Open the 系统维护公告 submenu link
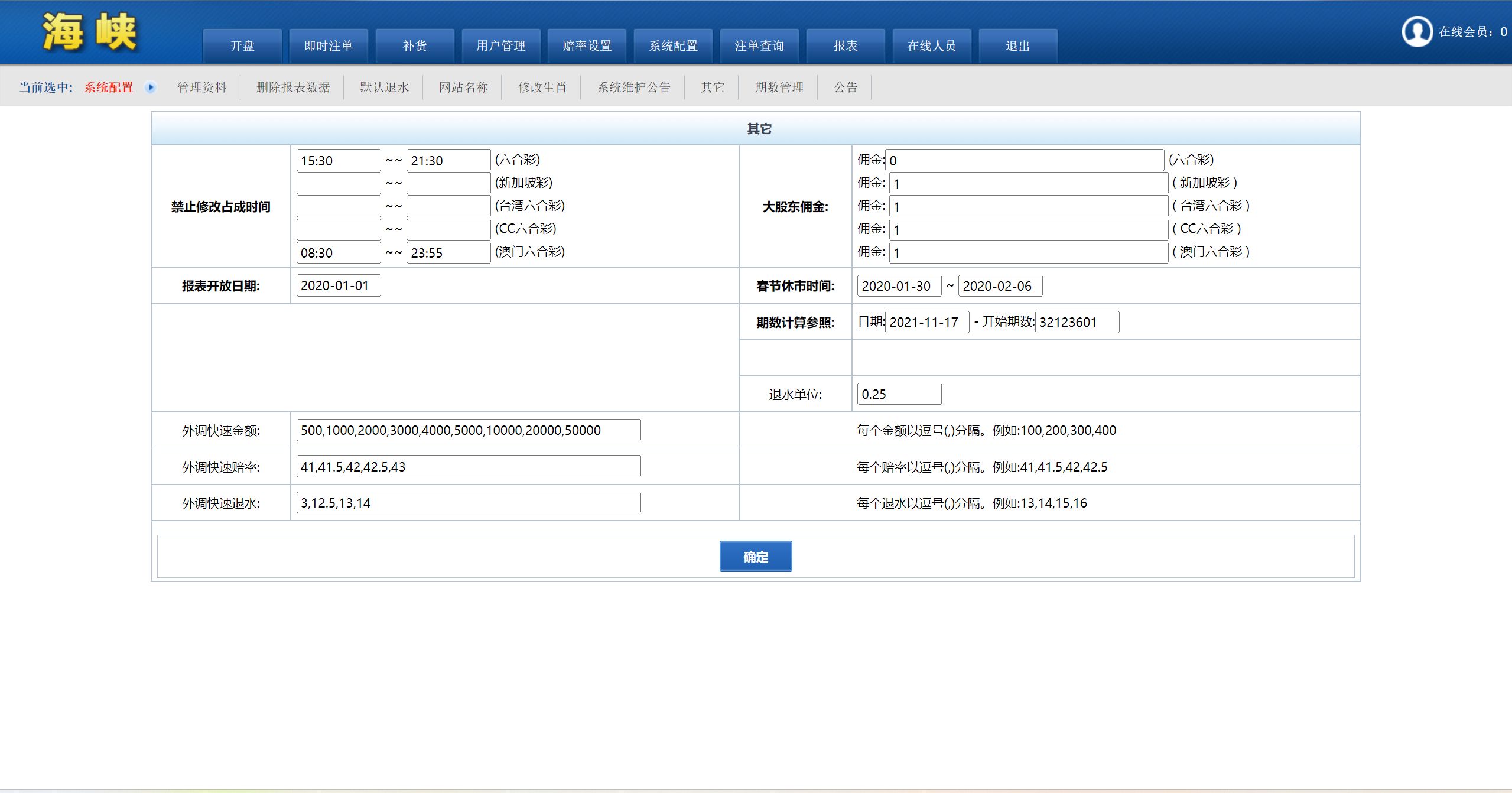The height and width of the screenshot is (793, 1512). [633, 87]
